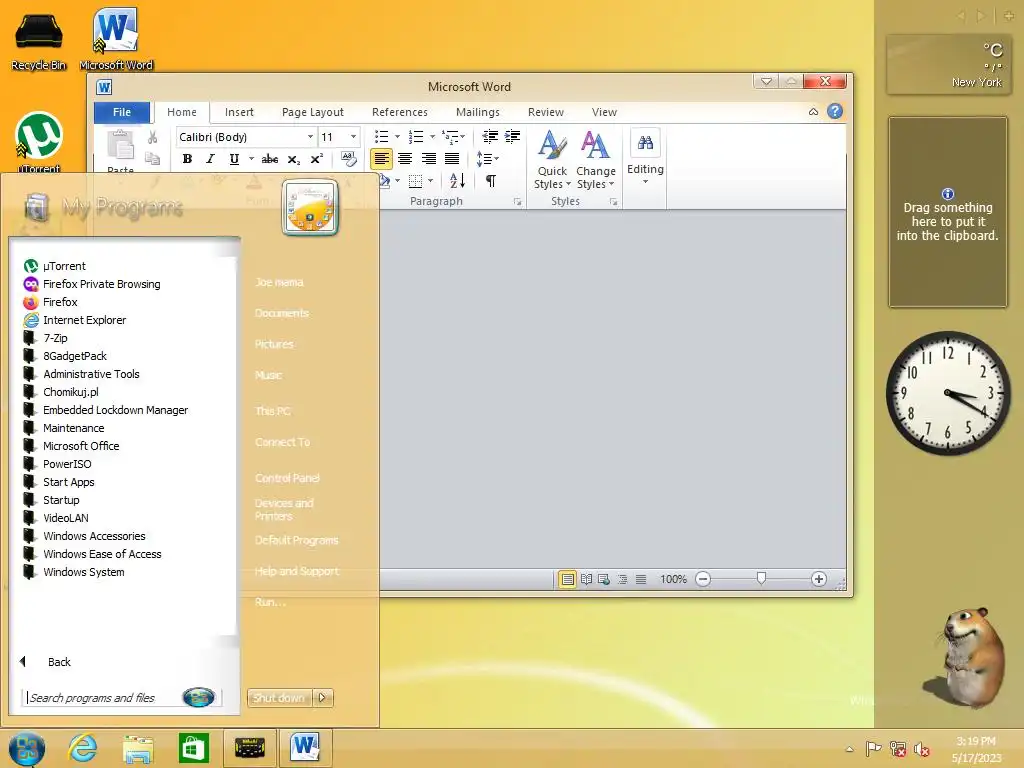Switch to Web Layout view
1024x768 pixels.
(x=604, y=579)
